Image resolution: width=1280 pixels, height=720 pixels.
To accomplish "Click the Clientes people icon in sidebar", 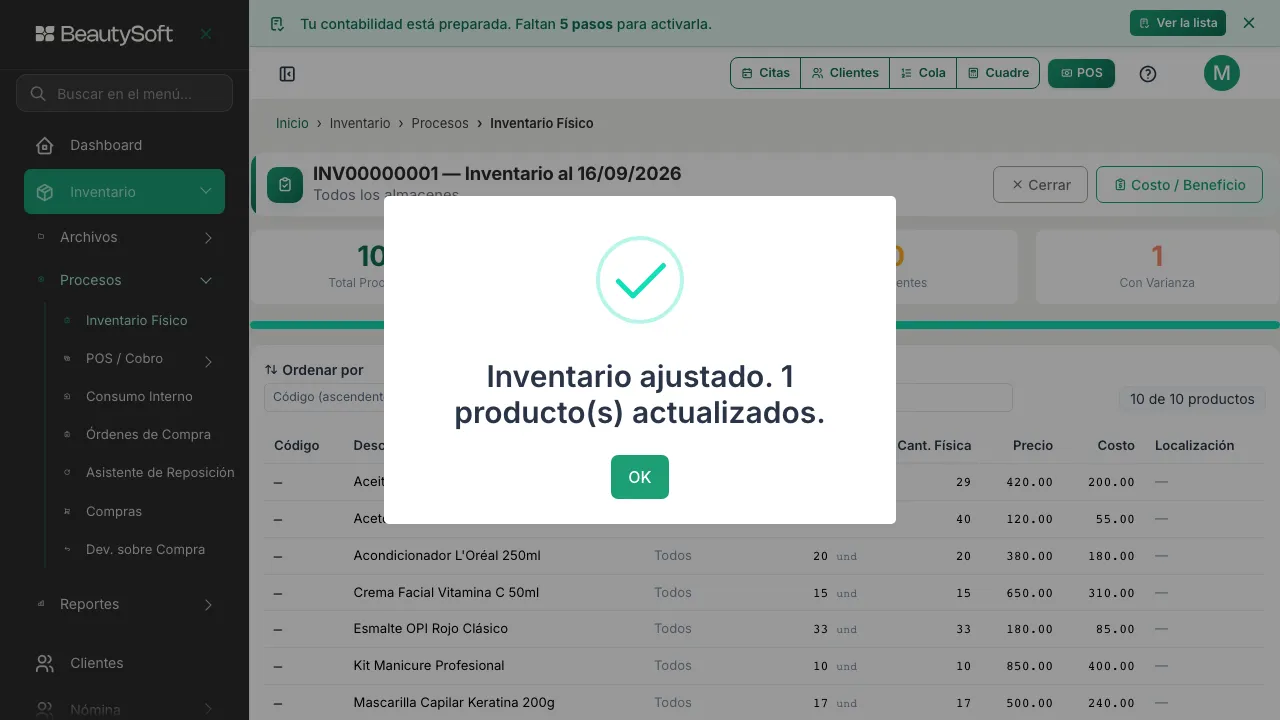I will (x=44, y=663).
